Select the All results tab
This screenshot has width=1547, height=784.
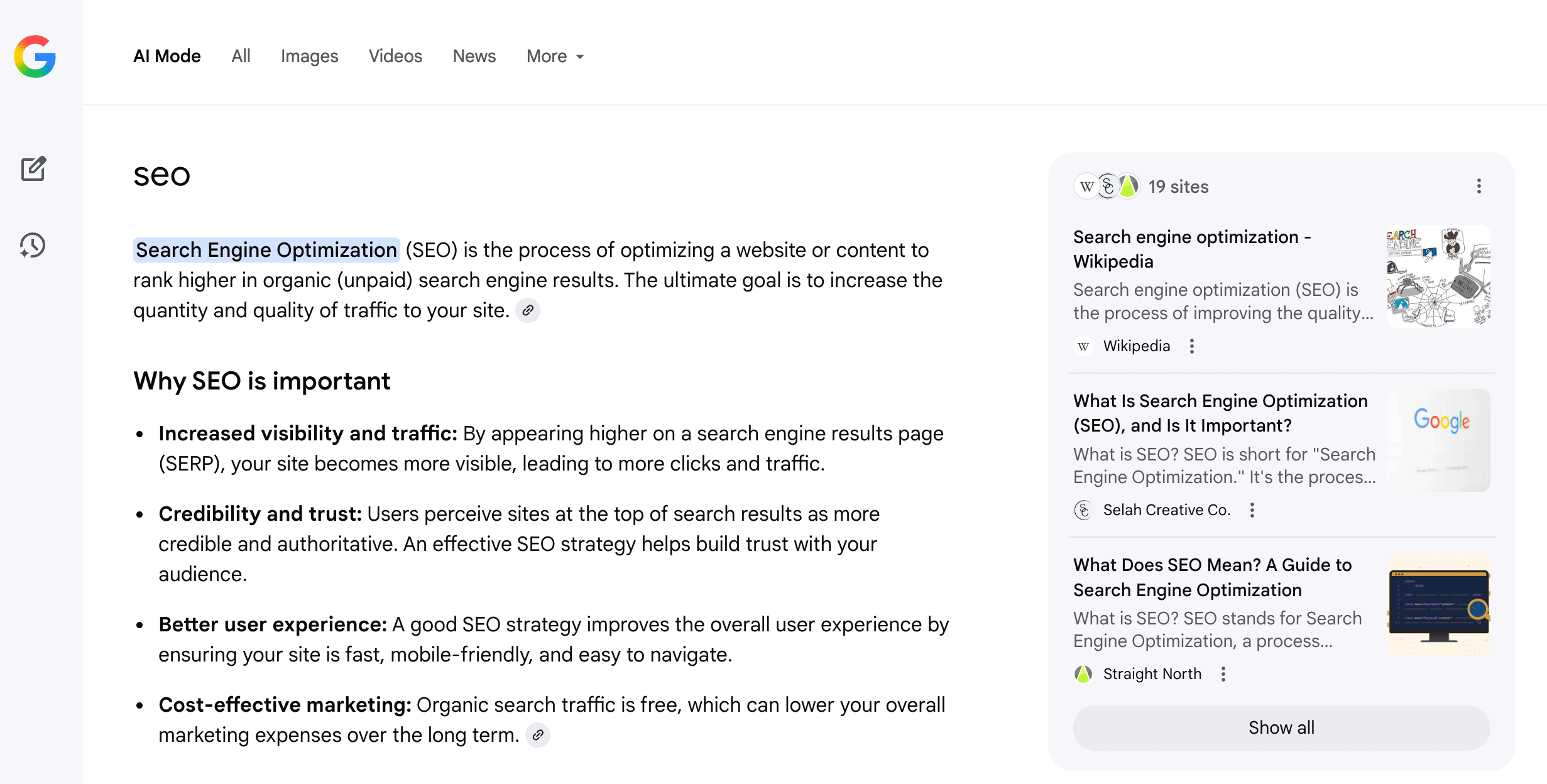point(241,57)
